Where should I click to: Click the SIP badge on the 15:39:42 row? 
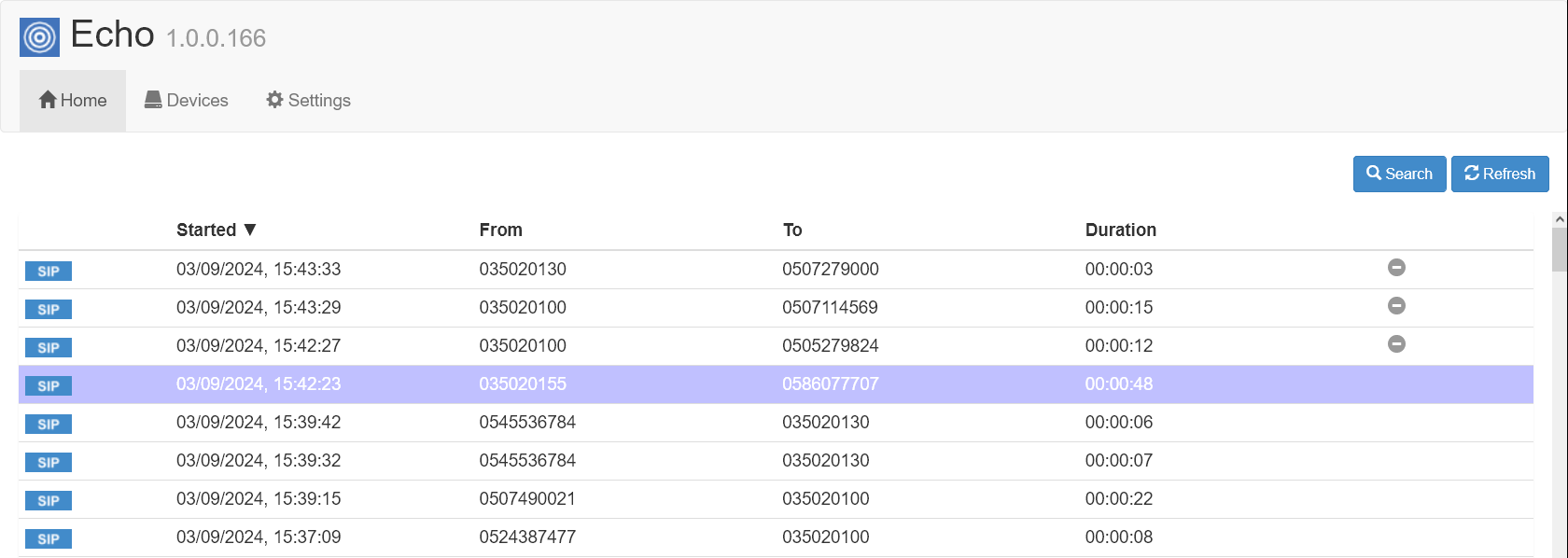coord(49,425)
